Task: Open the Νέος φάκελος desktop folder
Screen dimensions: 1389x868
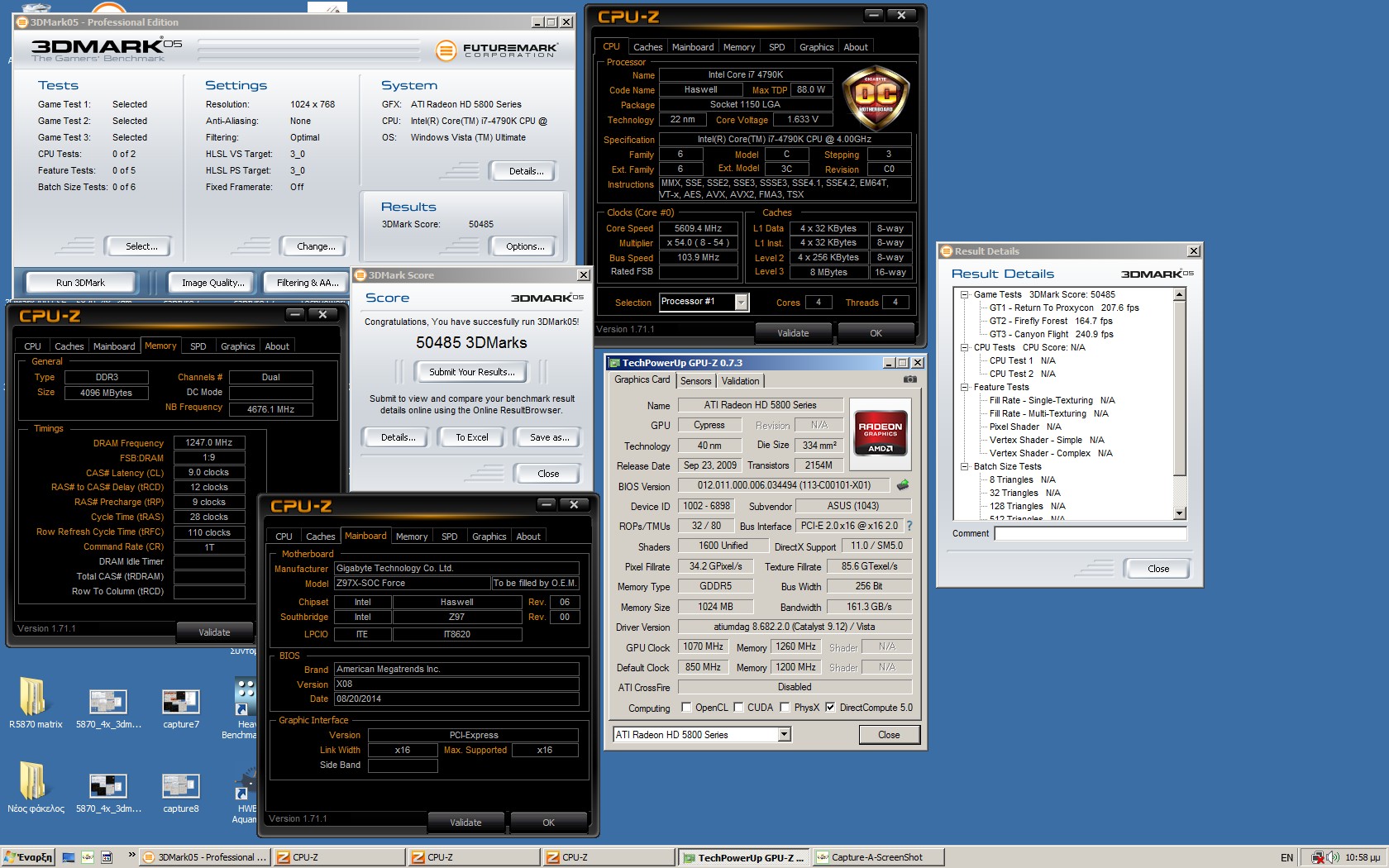Action: pyautogui.click(x=34, y=787)
